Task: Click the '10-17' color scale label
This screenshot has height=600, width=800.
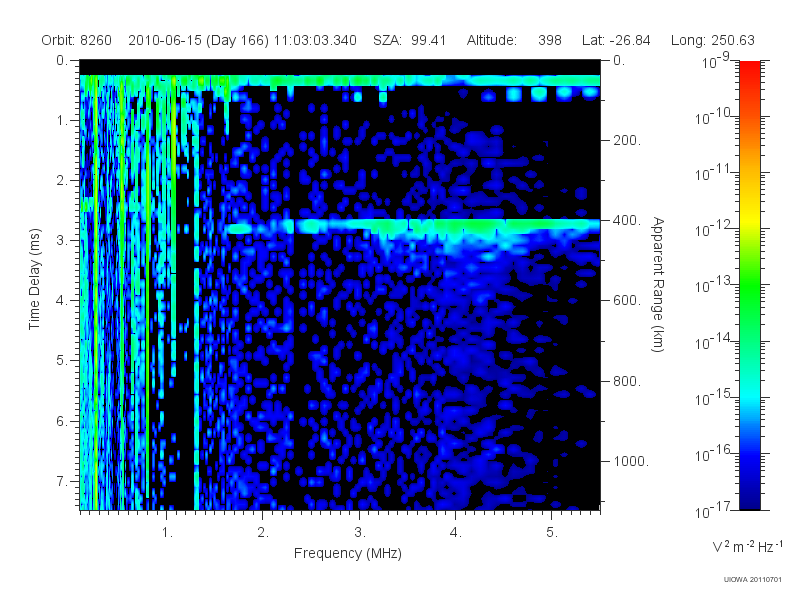Action: click(x=713, y=510)
